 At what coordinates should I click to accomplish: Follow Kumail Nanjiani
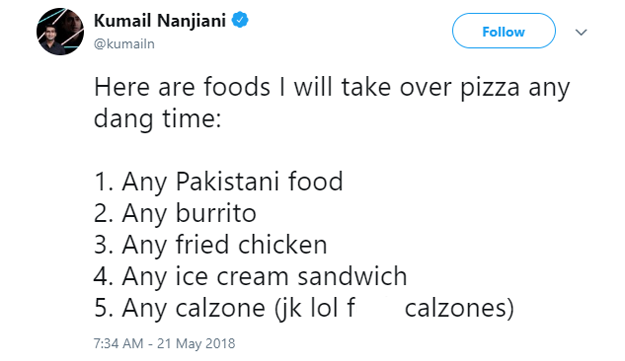[x=503, y=31]
